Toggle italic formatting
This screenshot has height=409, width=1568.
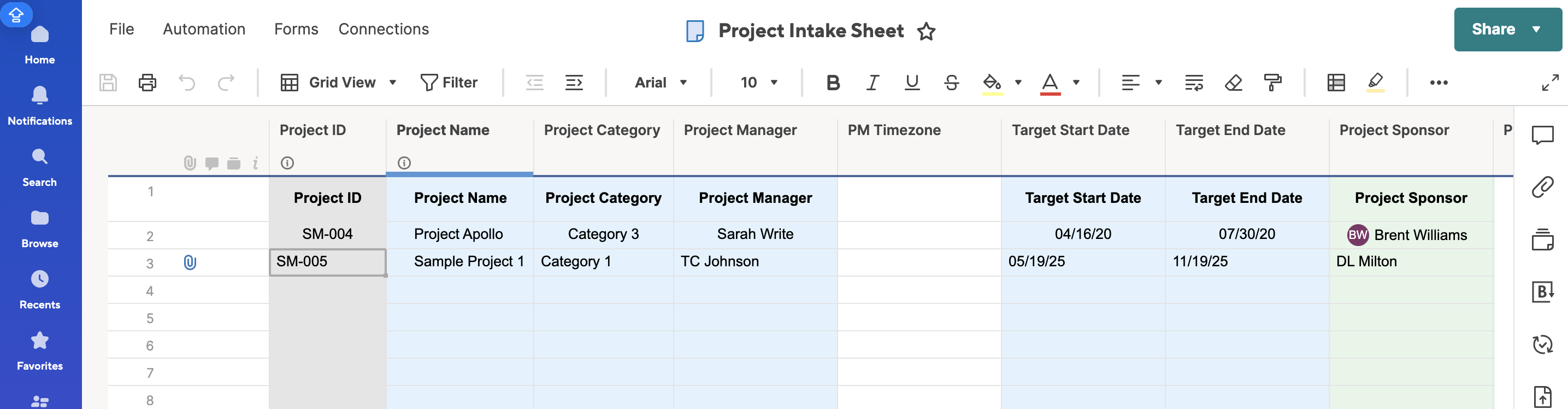click(873, 82)
